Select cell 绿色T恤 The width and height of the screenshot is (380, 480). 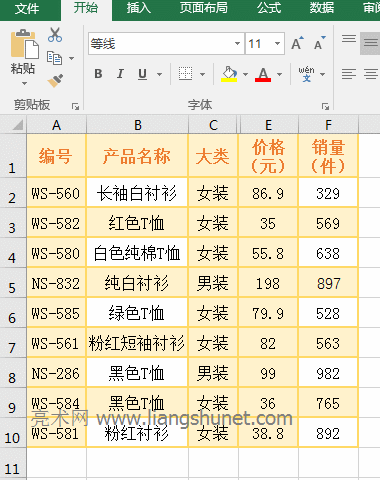pyautogui.click(x=137, y=313)
